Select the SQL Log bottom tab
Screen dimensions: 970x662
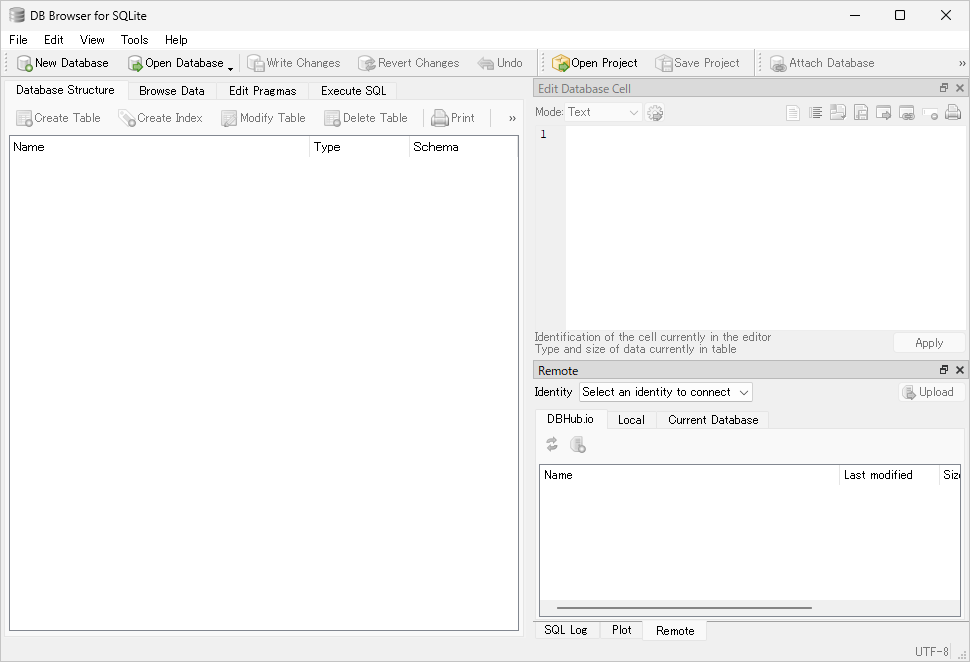566,630
